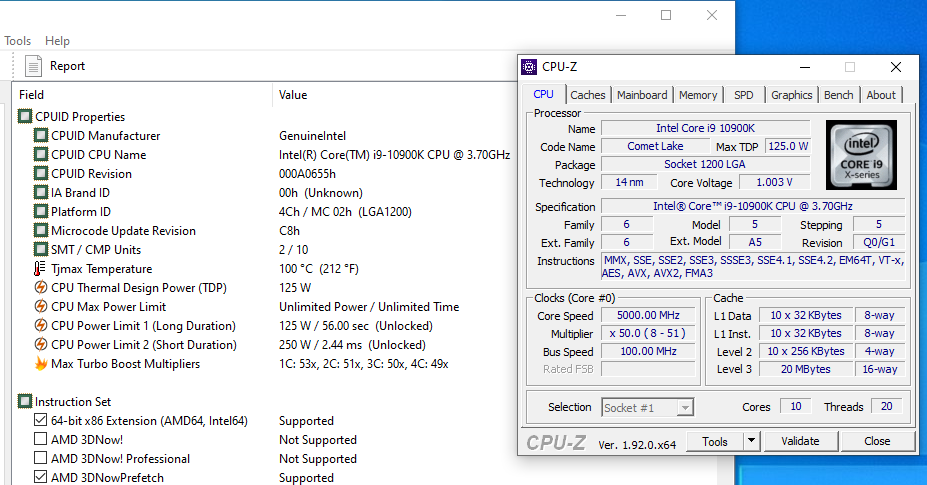Viewport: 927px width, 485px height.
Task: Click the Value column header
Action: click(293, 95)
